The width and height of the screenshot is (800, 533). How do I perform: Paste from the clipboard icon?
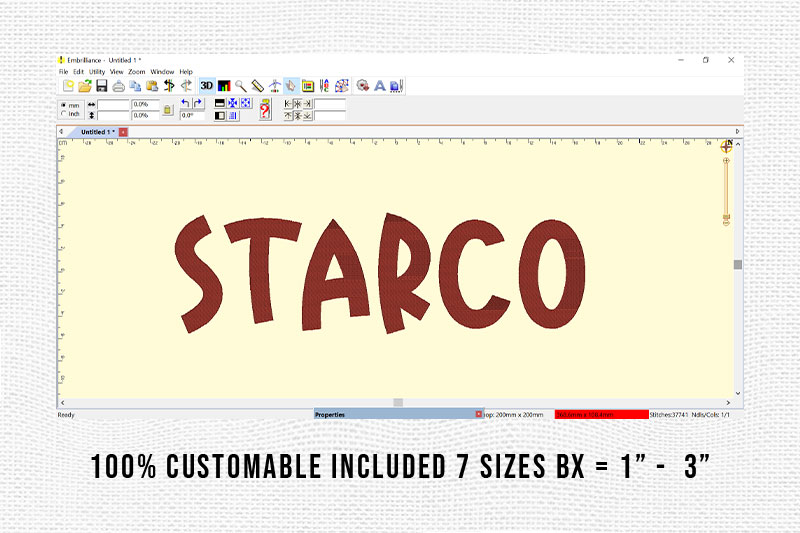(x=152, y=86)
